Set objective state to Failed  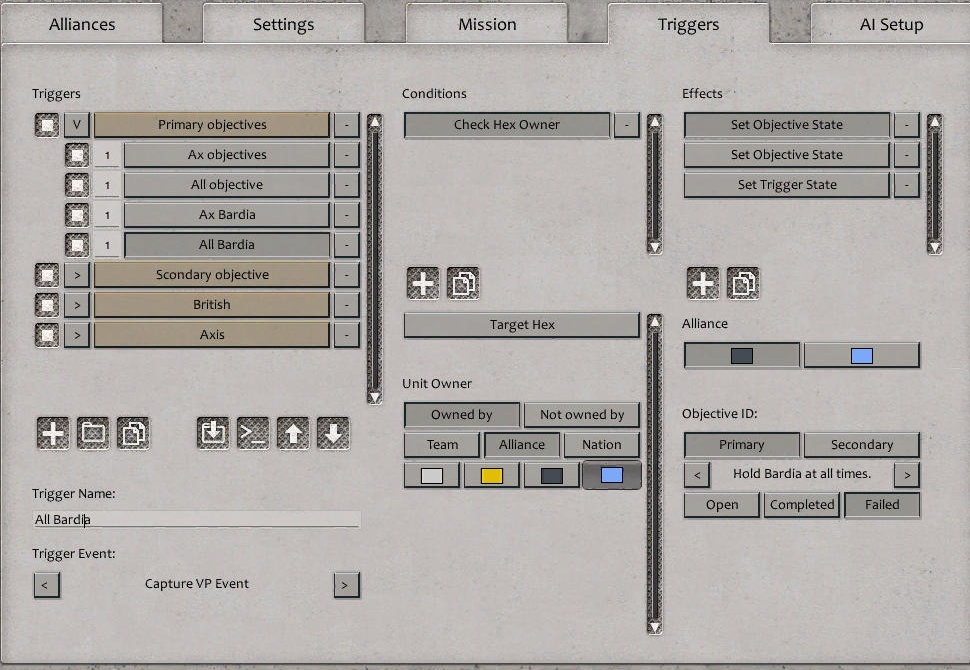882,504
